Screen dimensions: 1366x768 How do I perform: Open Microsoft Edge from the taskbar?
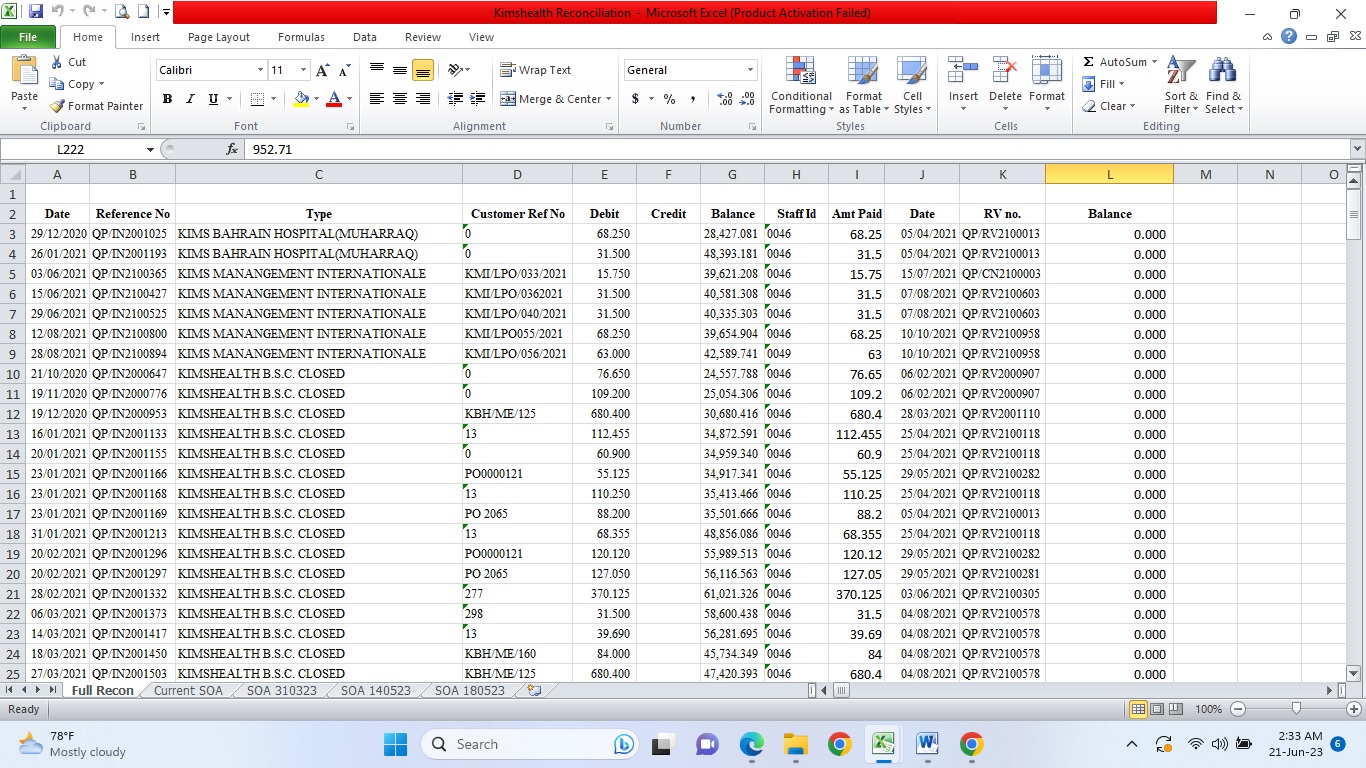751,744
